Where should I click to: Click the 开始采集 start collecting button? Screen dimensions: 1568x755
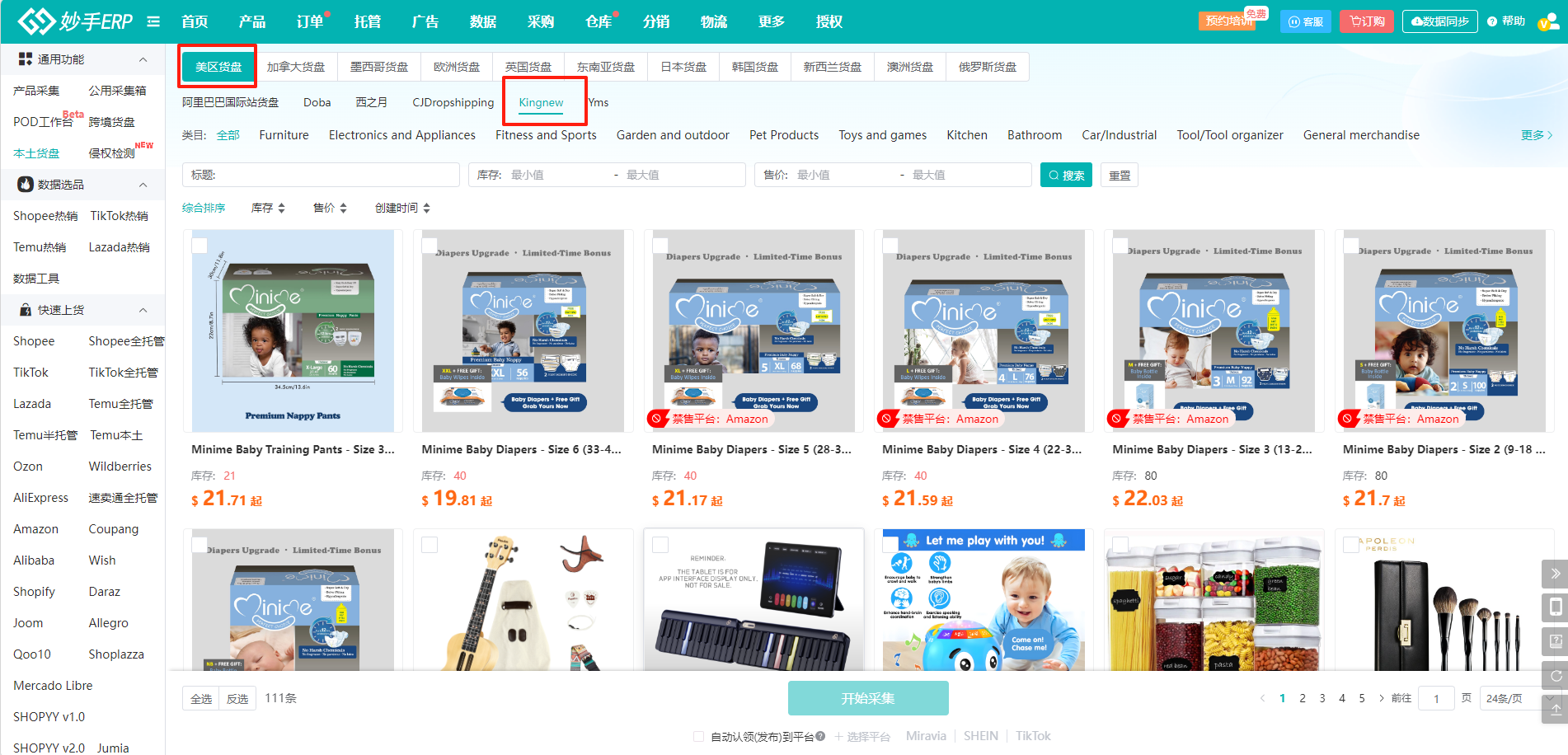[868, 698]
